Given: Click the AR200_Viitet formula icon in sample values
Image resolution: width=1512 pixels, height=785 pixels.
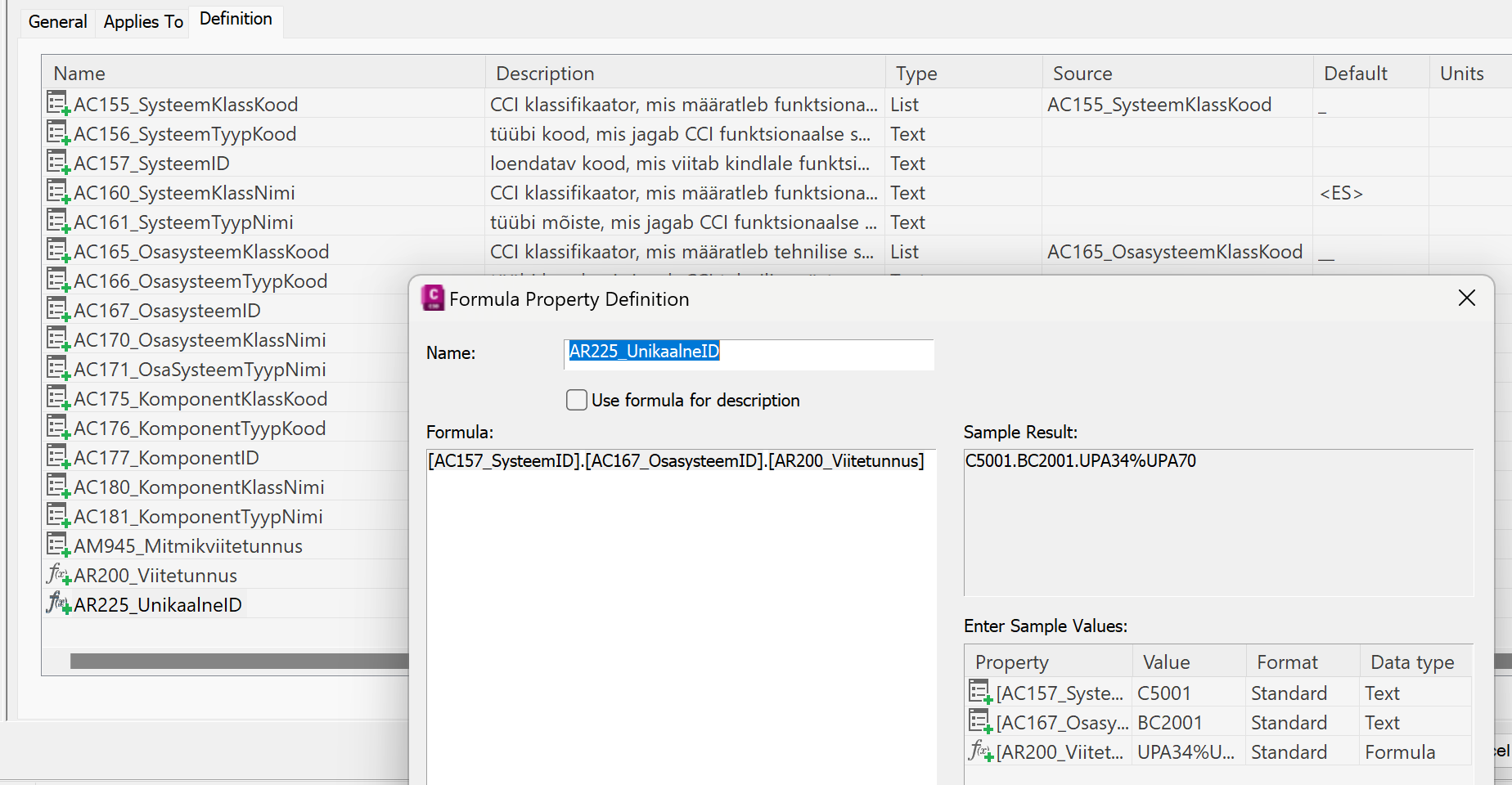Looking at the screenshot, I should point(980,751).
